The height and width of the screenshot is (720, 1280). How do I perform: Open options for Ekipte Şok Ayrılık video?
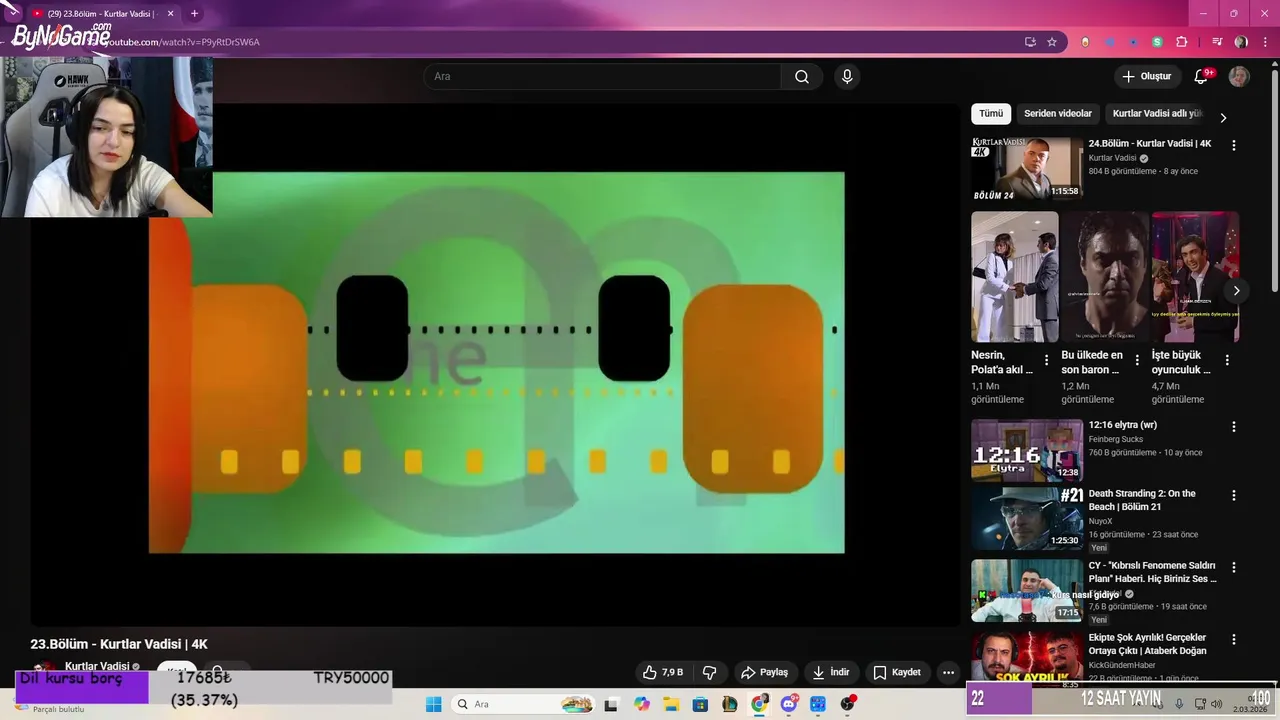tap(1233, 639)
